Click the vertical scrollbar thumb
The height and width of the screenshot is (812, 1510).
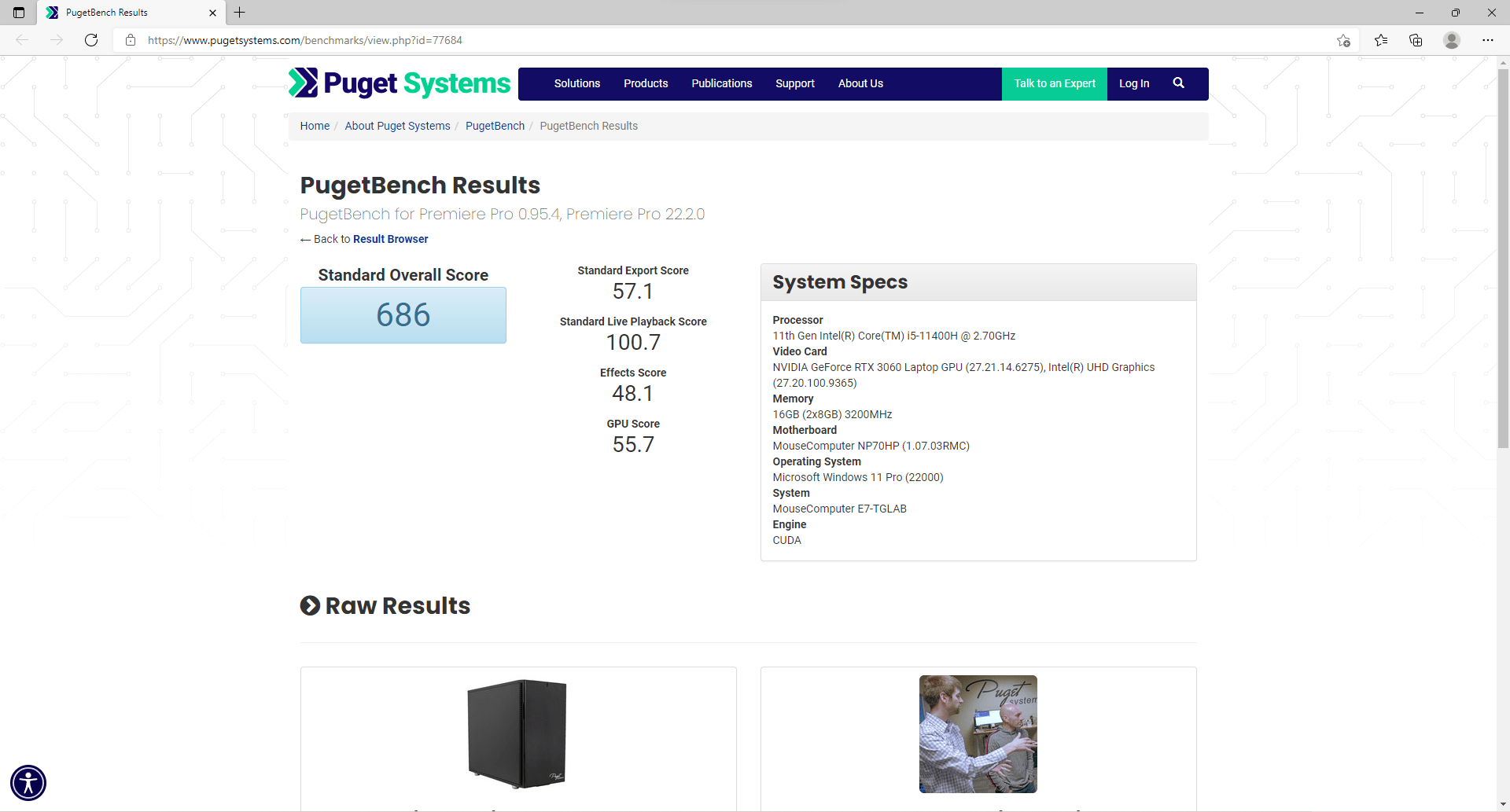pos(1503,258)
